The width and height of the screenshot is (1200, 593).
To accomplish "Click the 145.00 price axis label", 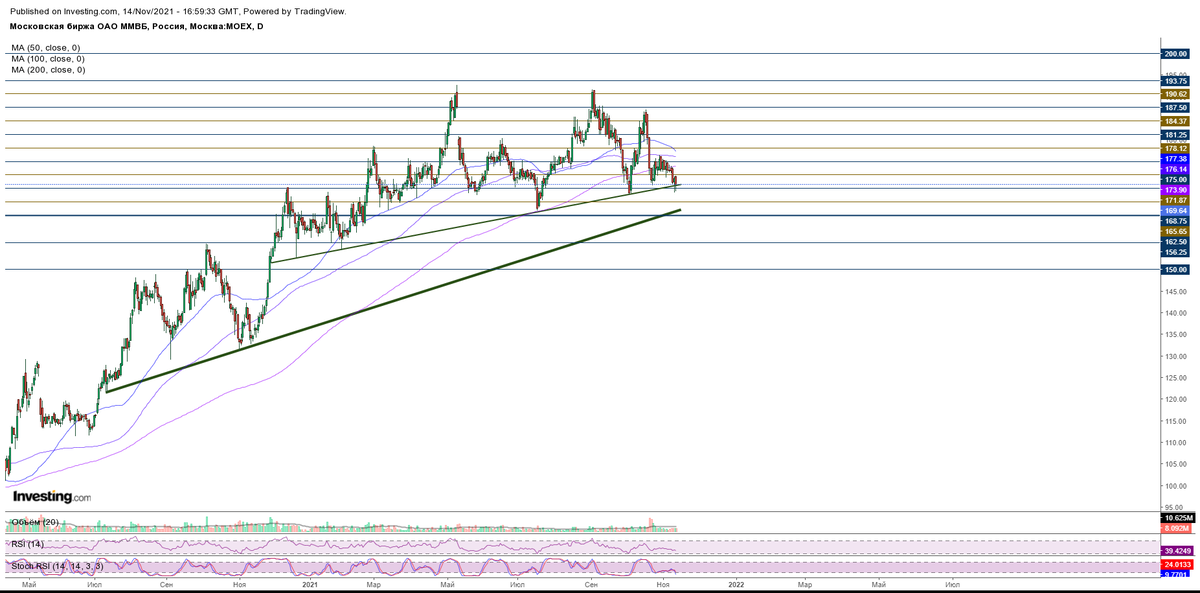I will [x=1174, y=291].
